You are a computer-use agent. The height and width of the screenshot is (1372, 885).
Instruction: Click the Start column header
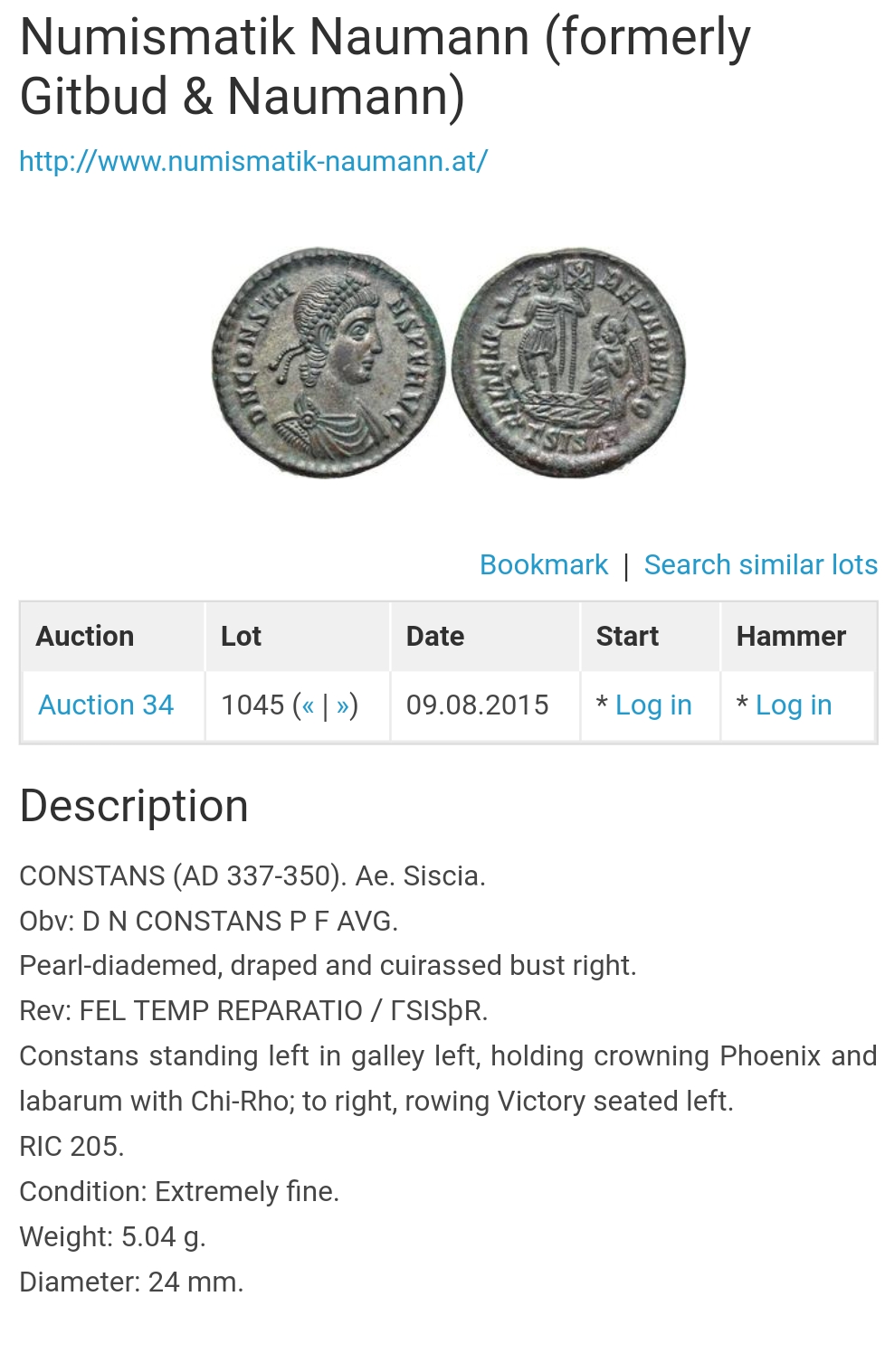627,636
